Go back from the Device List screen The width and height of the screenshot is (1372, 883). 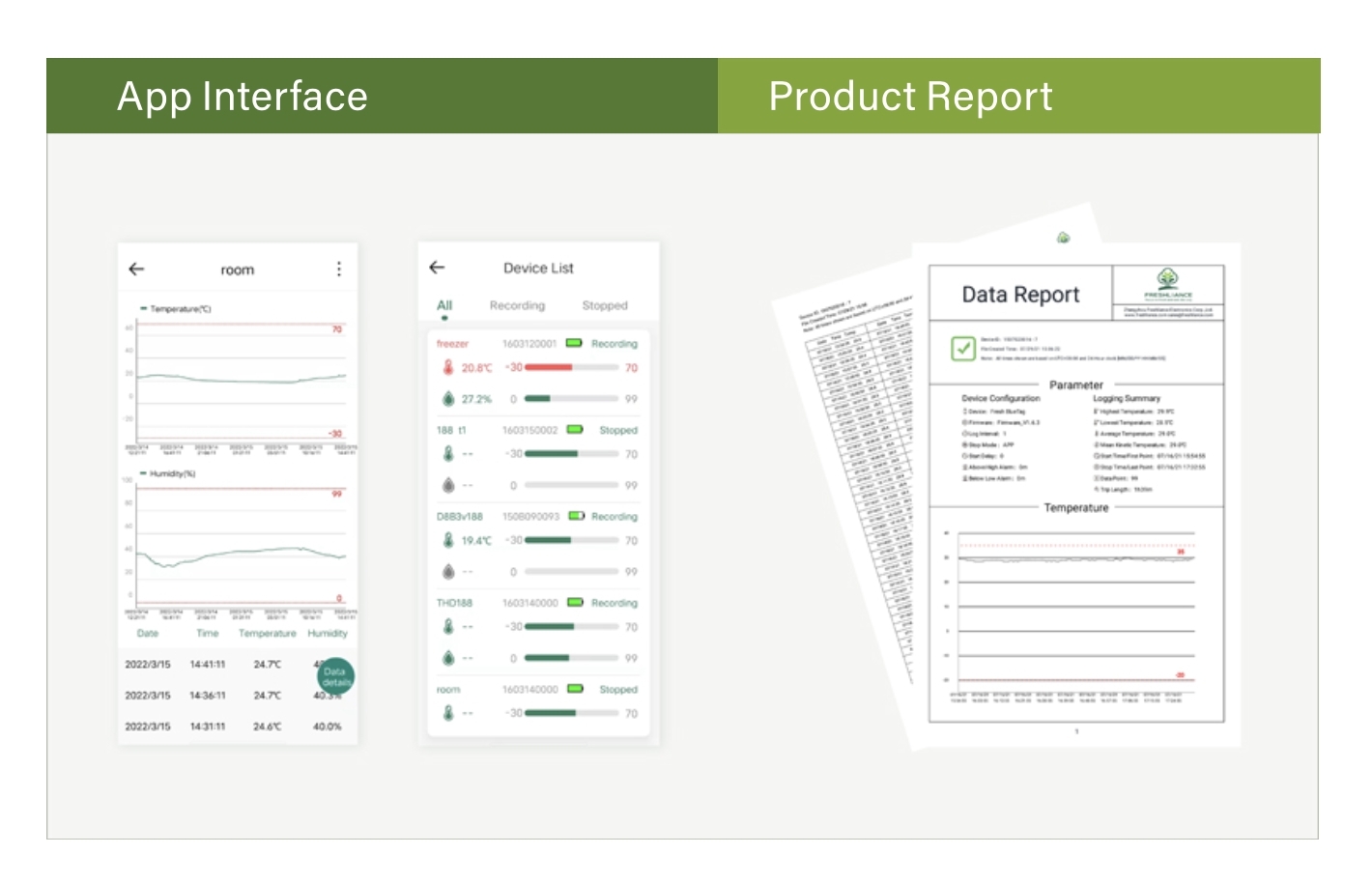pyautogui.click(x=437, y=268)
